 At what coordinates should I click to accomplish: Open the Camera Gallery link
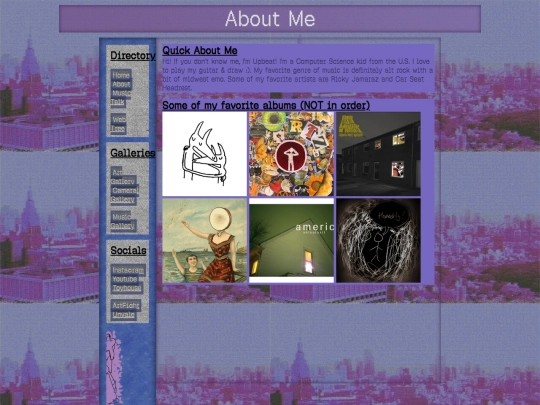125,195
